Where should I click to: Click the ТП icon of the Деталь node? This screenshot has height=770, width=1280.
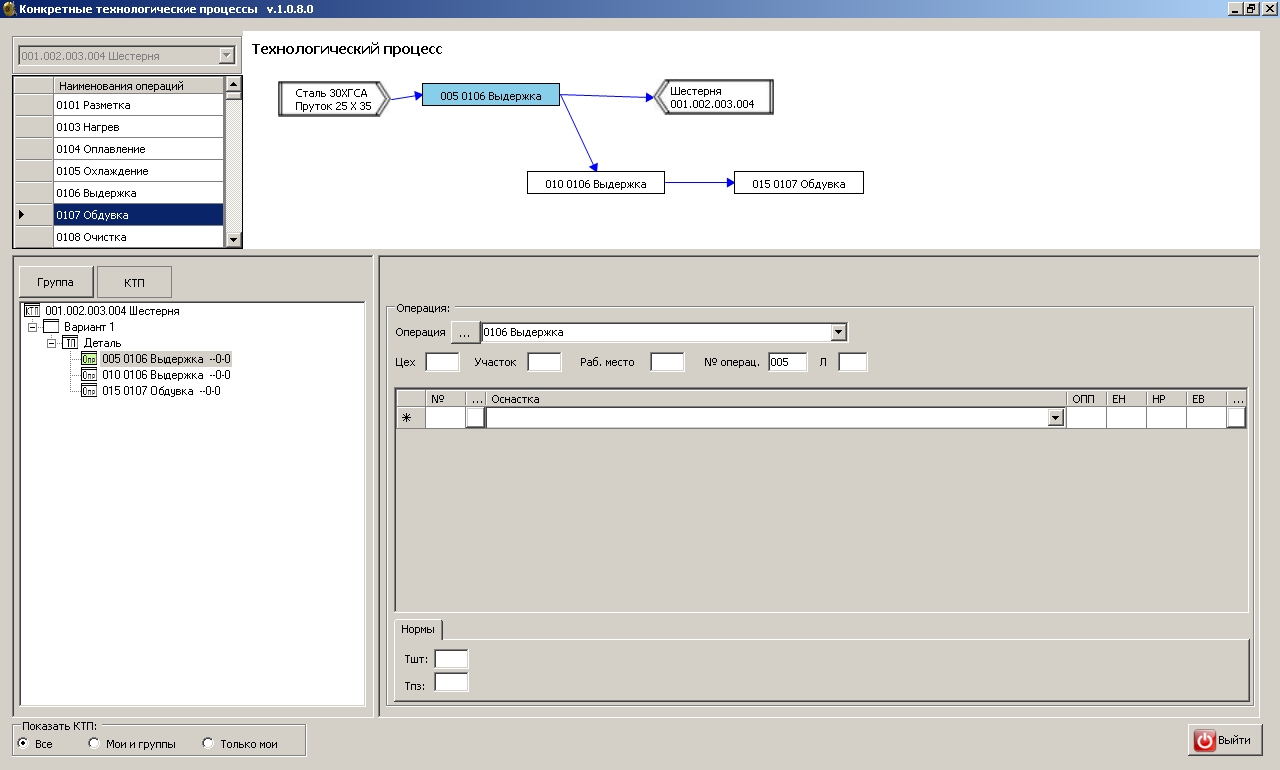click(70, 343)
